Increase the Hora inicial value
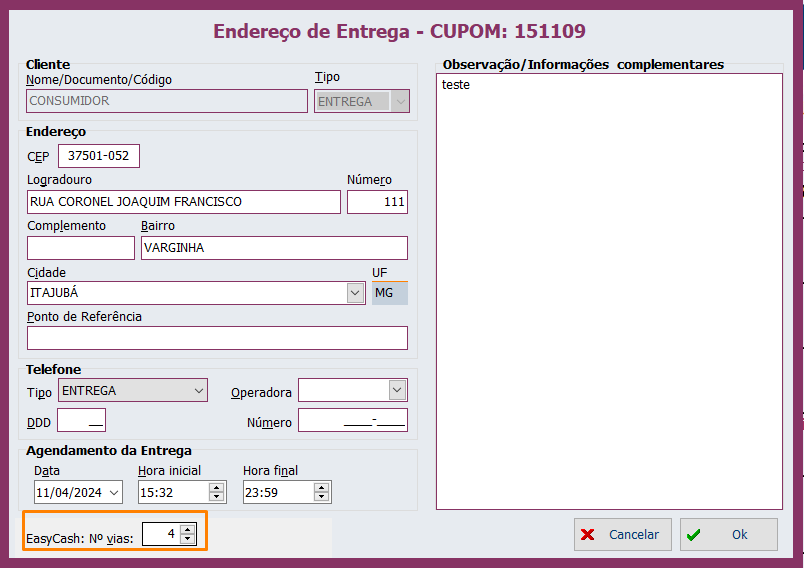Image resolution: width=804 pixels, height=568 pixels. click(216, 488)
